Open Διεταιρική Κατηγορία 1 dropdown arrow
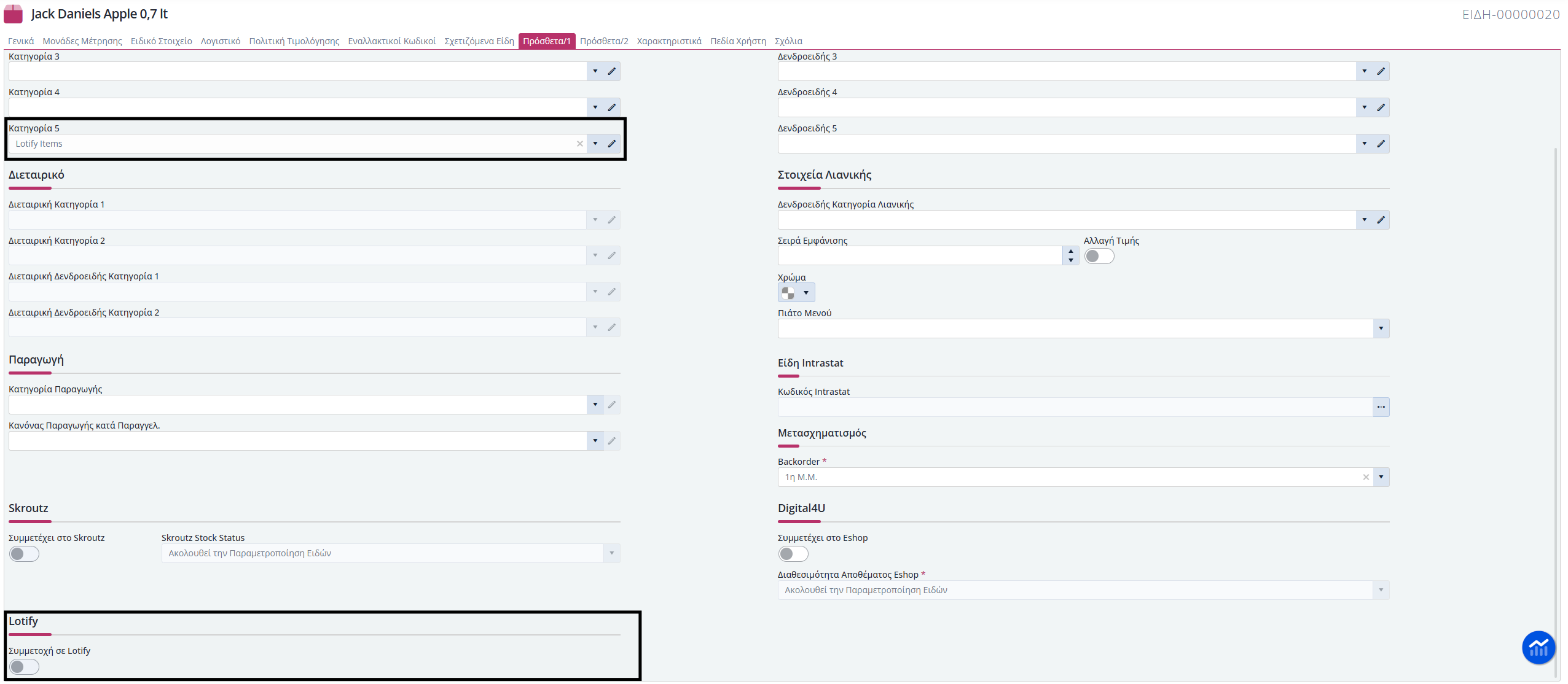The width and height of the screenshot is (1568, 684). (595, 220)
